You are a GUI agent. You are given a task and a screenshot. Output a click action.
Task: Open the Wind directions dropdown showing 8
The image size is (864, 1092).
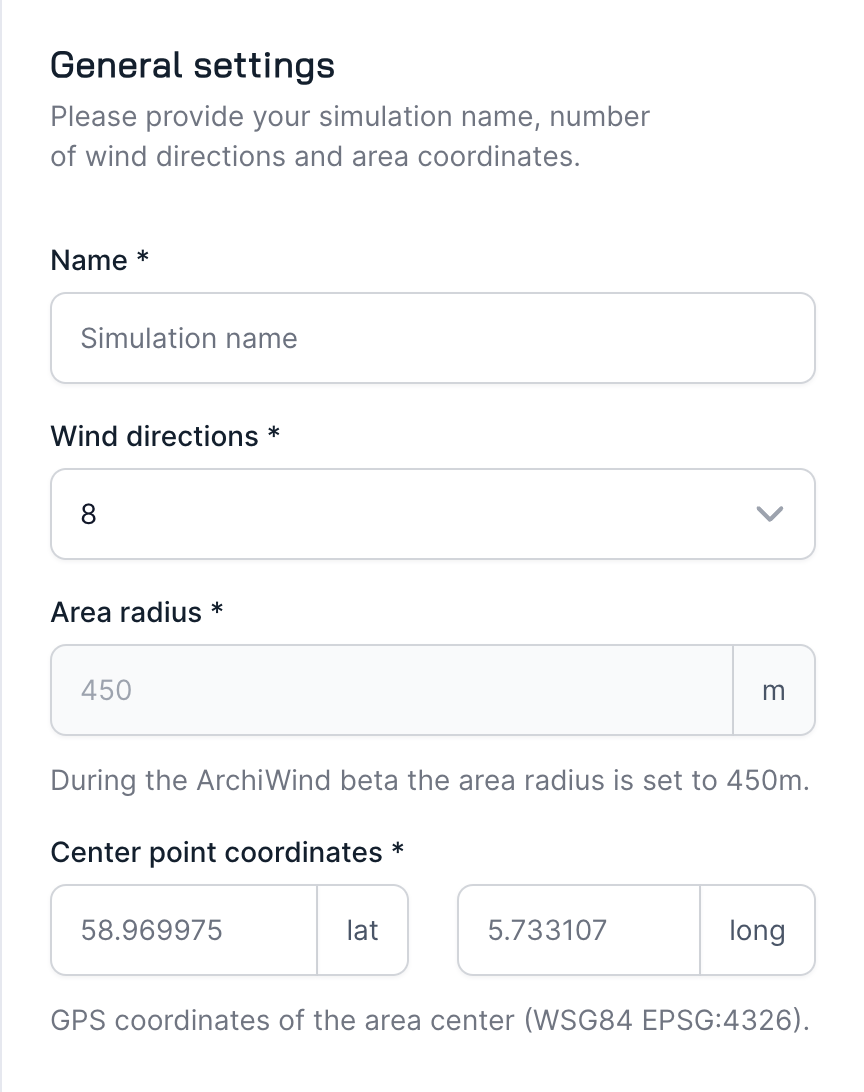tap(400, 514)
